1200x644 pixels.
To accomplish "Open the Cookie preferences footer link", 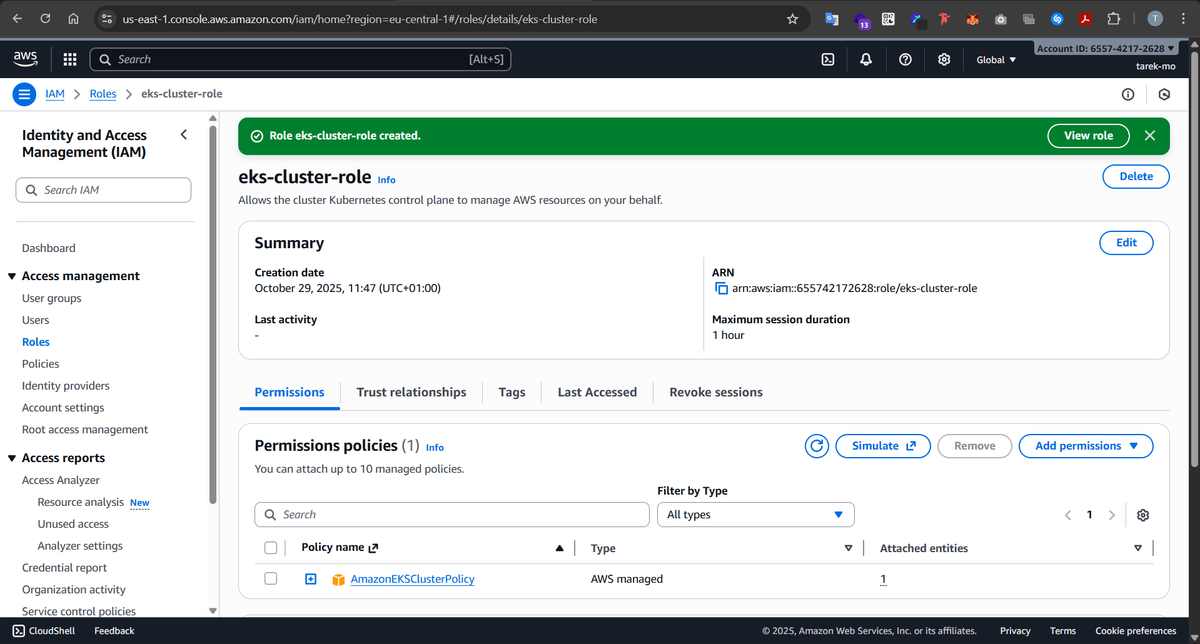I will coord(1136,631).
